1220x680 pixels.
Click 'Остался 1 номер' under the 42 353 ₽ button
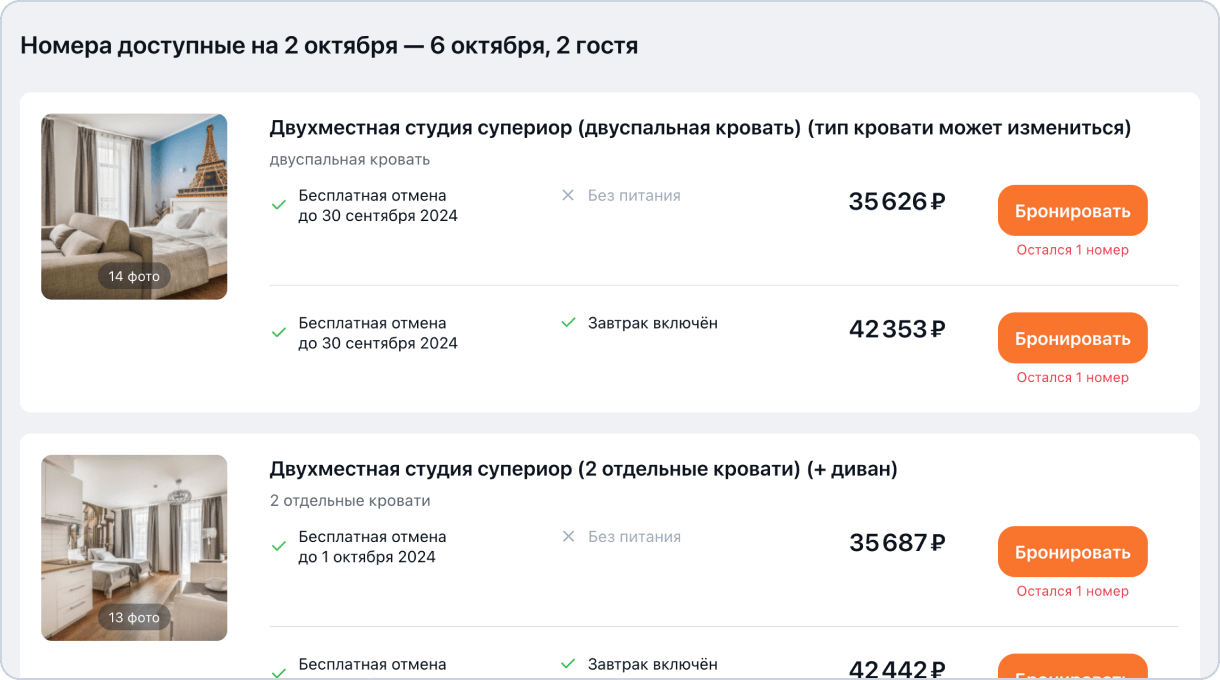pos(1073,377)
